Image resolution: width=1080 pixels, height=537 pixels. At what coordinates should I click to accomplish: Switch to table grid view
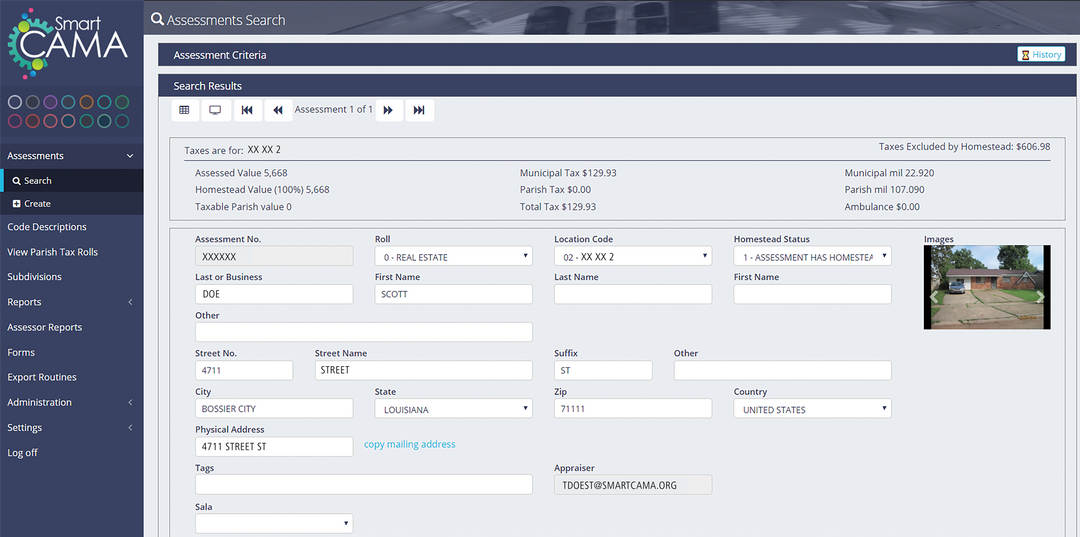184,110
